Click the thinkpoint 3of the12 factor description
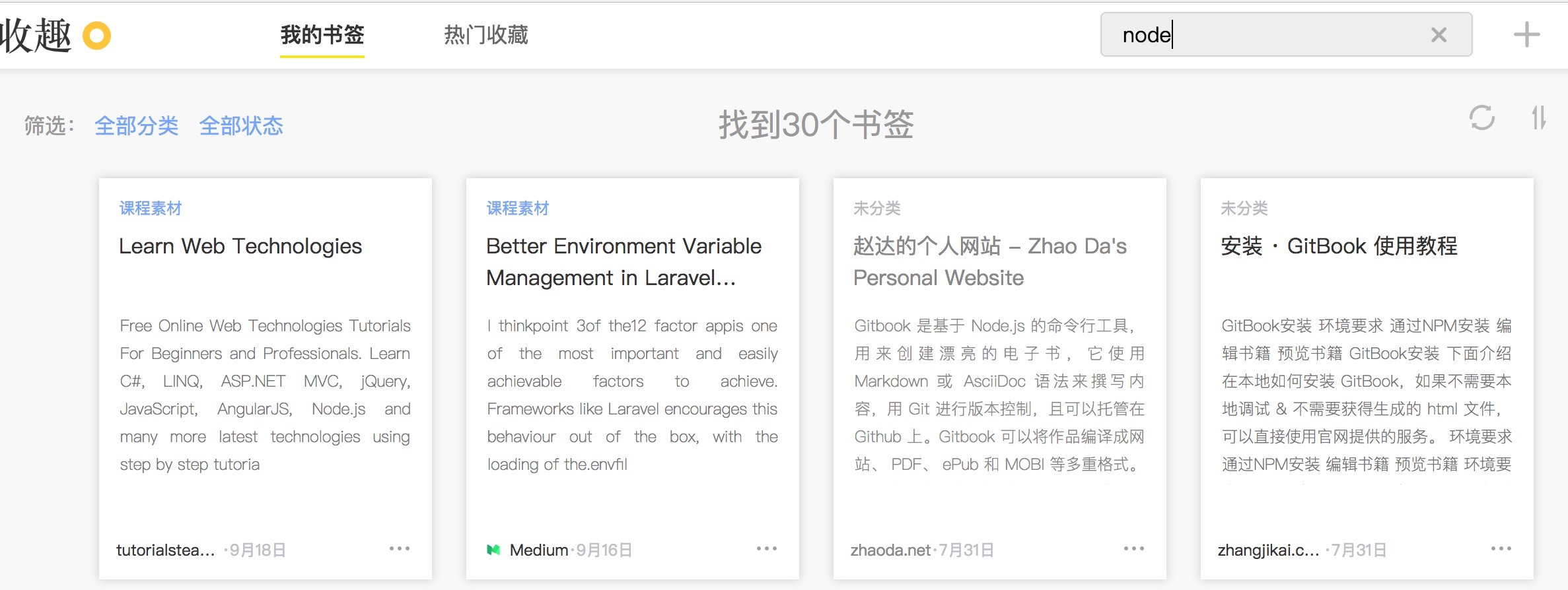 pyautogui.click(x=632, y=395)
